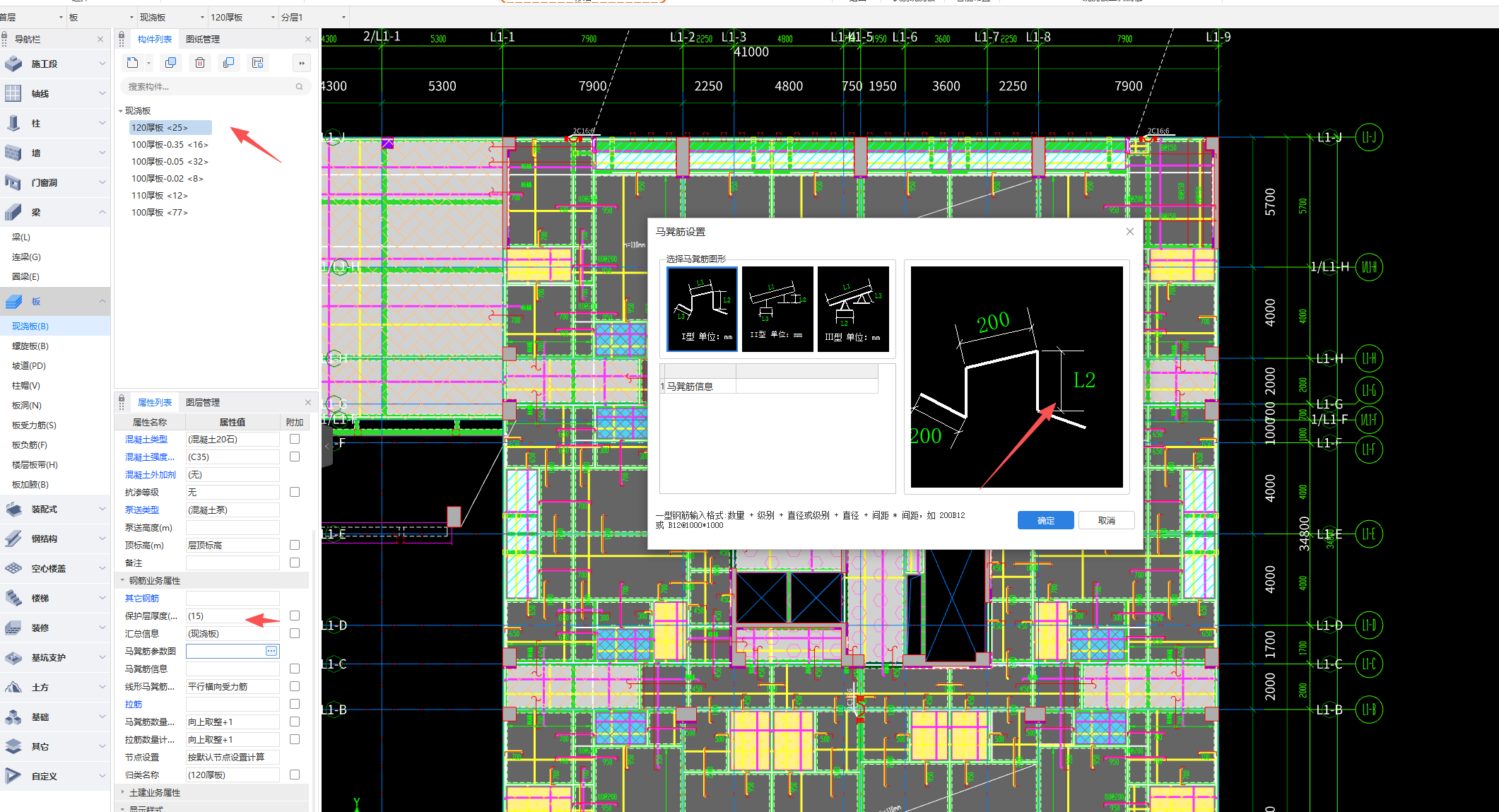This screenshot has height=812, width=1499.
Task: Toggle the 混凝土类型 attach checkbox
Action: pyautogui.click(x=295, y=439)
